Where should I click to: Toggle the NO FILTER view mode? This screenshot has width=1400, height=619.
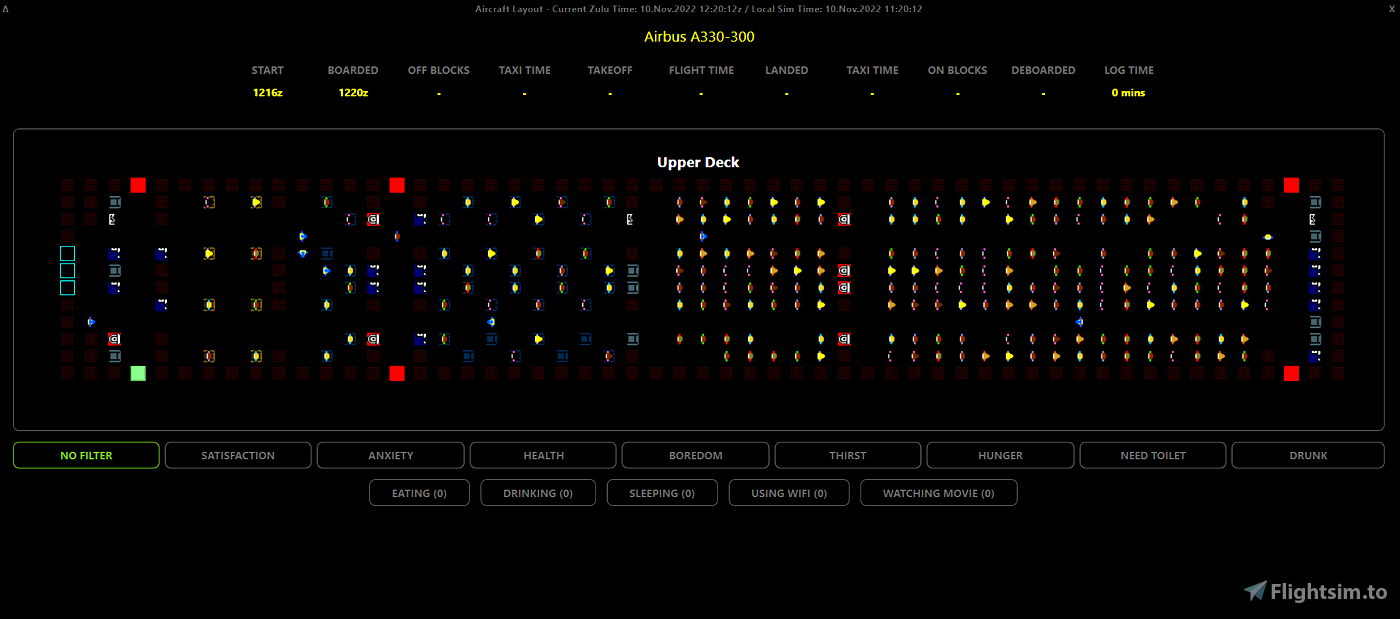pos(86,455)
